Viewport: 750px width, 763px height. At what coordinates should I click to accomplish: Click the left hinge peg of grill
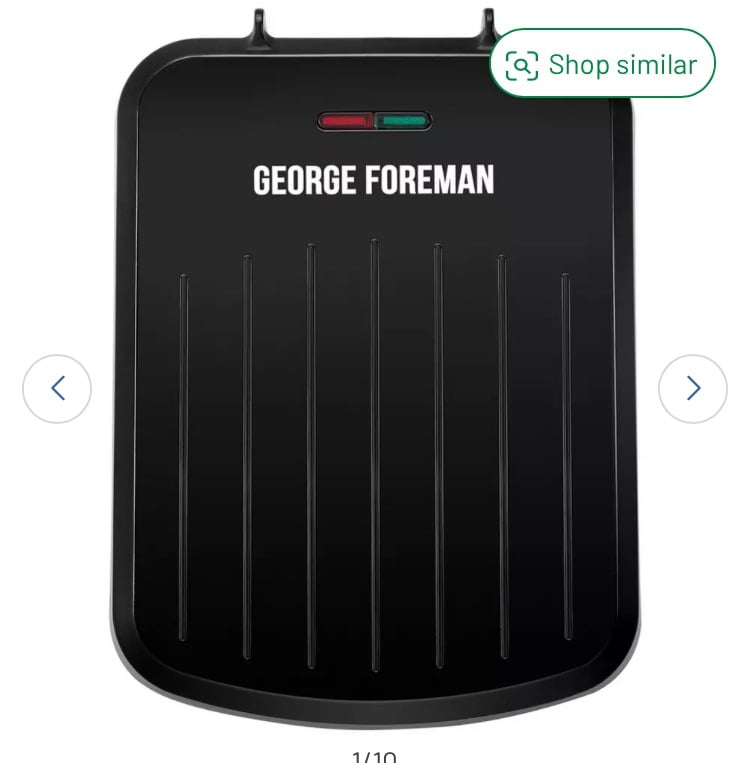(259, 25)
